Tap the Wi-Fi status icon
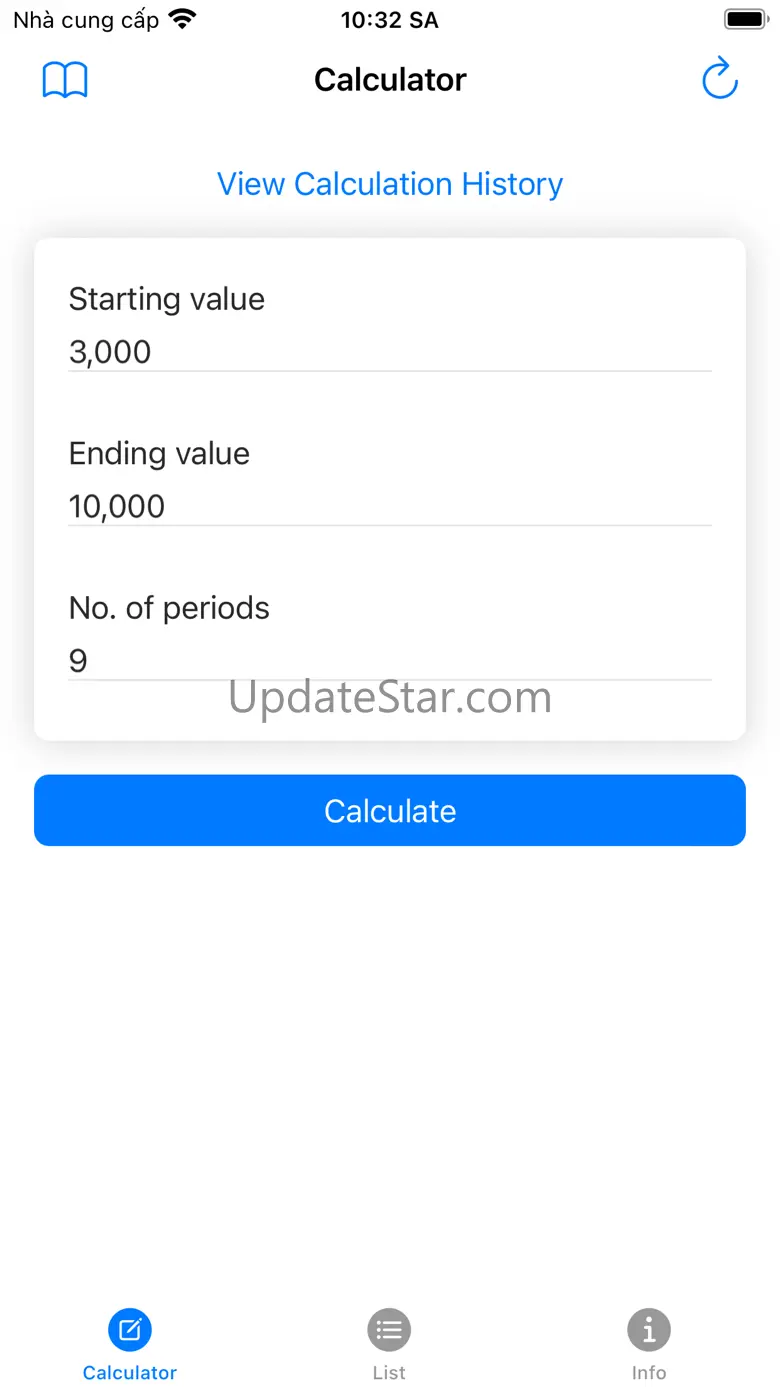 [x=183, y=19]
